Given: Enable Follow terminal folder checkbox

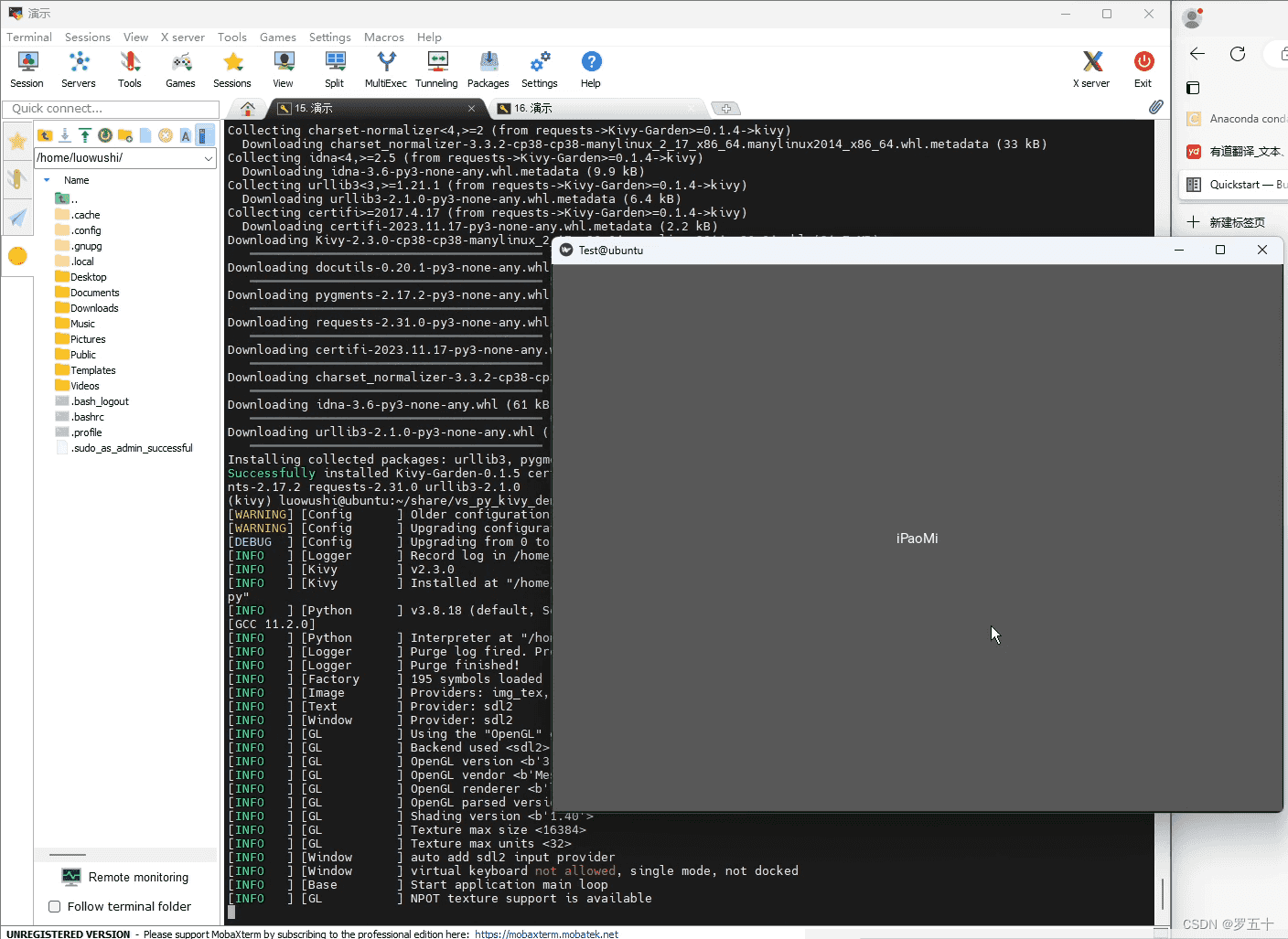Looking at the screenshot, I should [55, 906].
